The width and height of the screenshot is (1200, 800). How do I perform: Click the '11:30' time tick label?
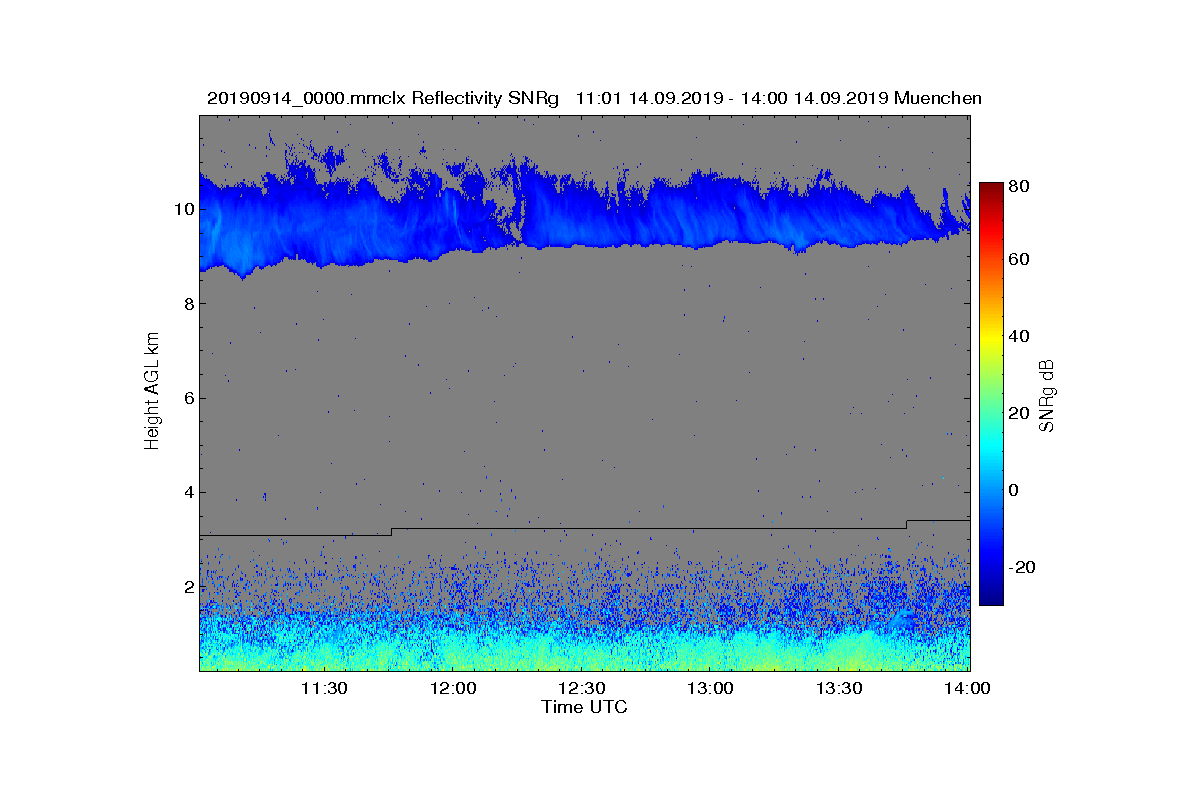[323, 688]
